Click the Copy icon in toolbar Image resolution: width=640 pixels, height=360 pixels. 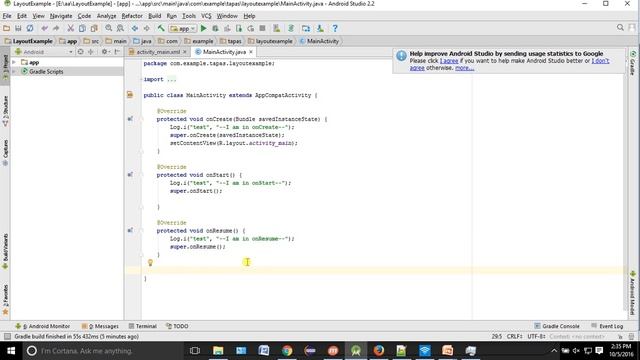[x=82, y=29]
